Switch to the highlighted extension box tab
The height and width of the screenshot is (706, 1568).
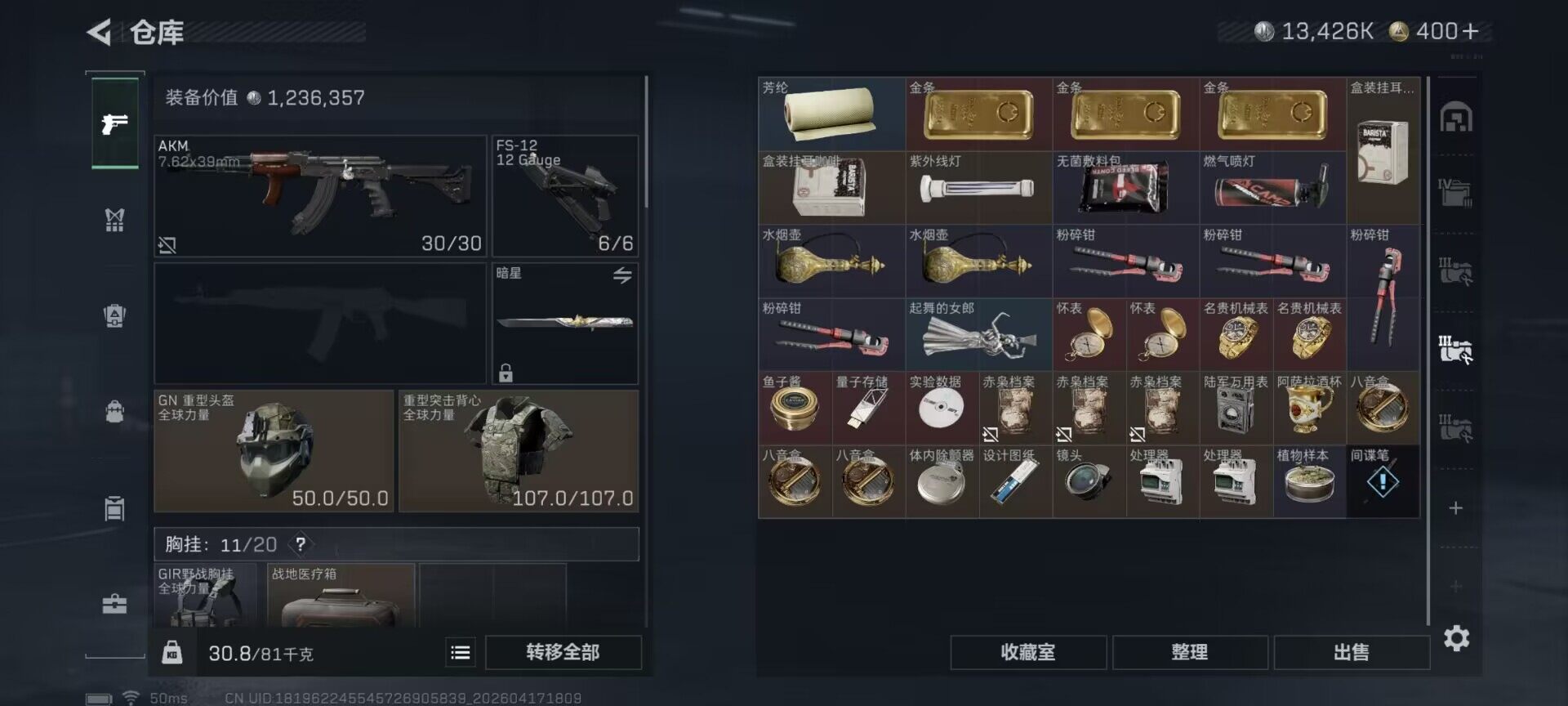coord(1455,349)
